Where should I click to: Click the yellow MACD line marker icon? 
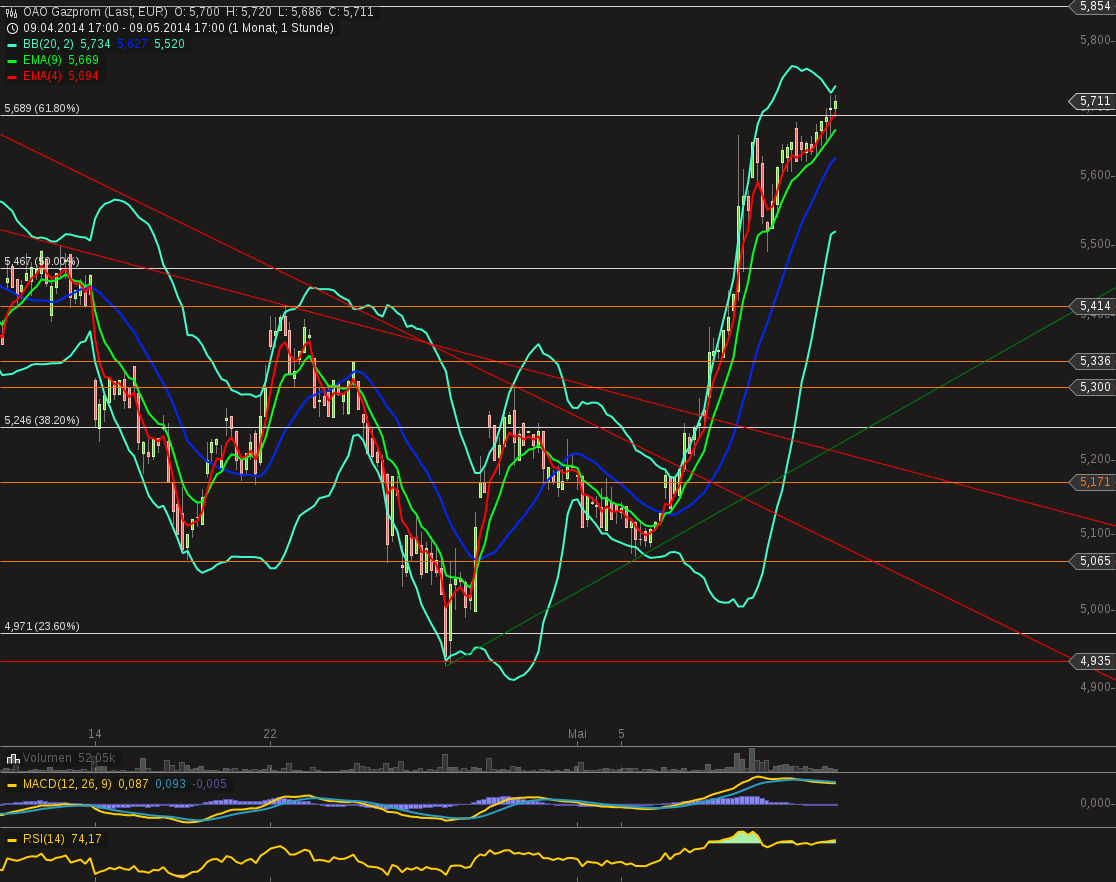point(12,783)
